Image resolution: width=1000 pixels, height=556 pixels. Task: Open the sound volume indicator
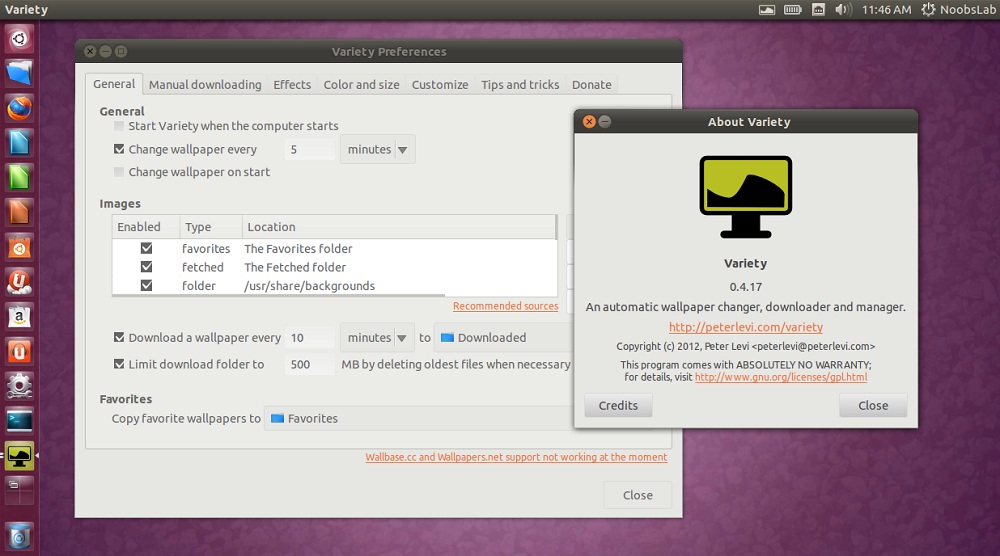pos(842,10)
